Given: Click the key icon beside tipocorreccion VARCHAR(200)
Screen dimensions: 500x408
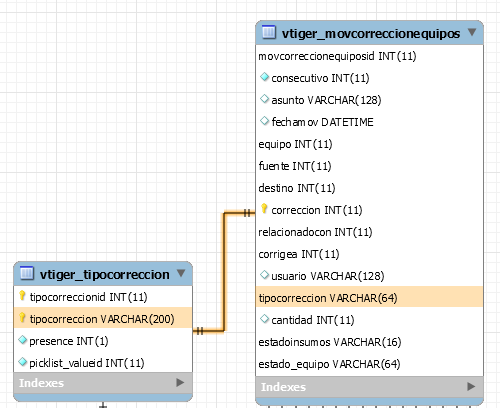Looking at the screenshot, I should (22, 318).
